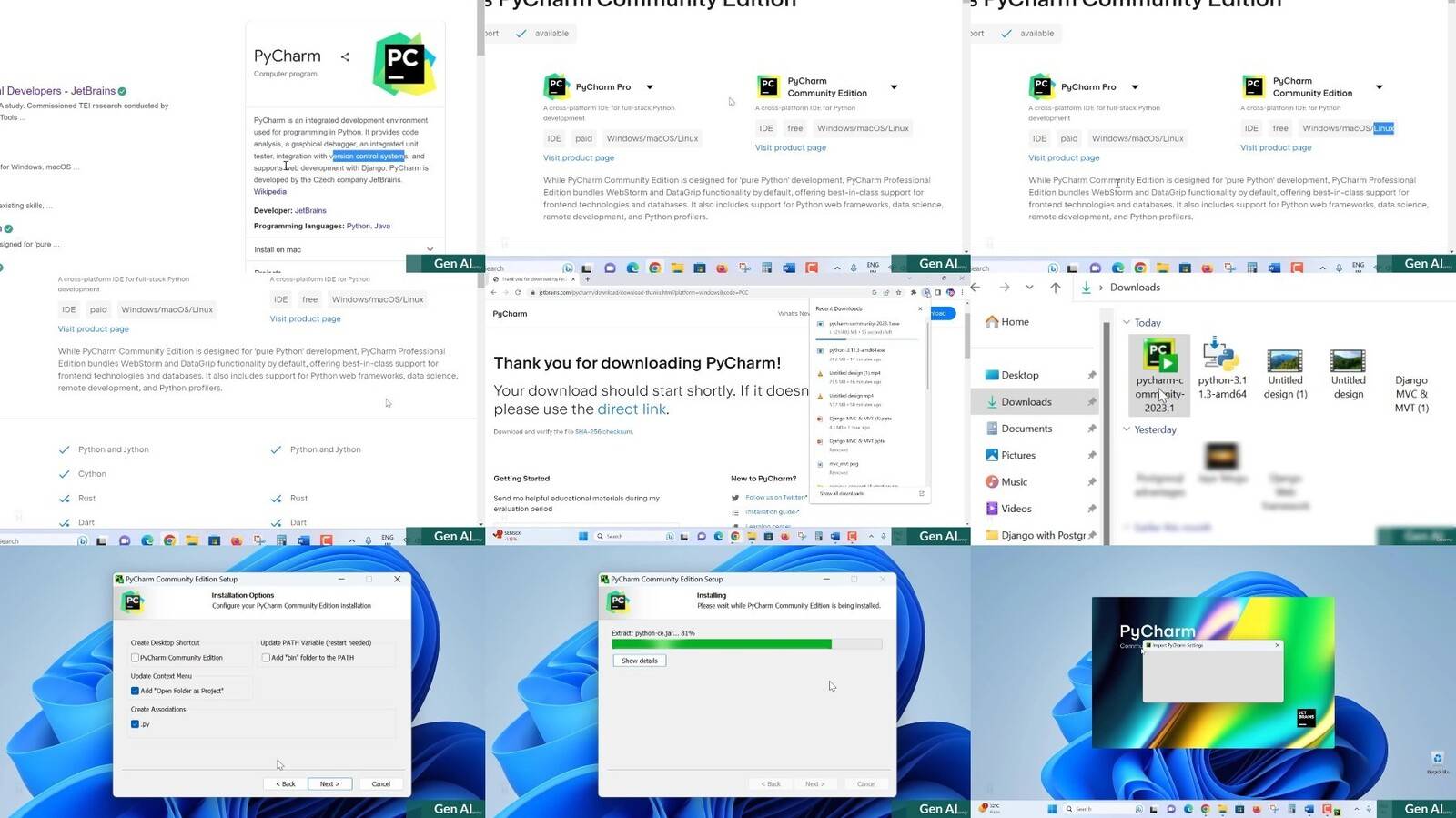Open Chrome extensions puzzle icon
The height and width of the screenshot is (818, 1456).
pyautogui.click(x=914, y=292)
